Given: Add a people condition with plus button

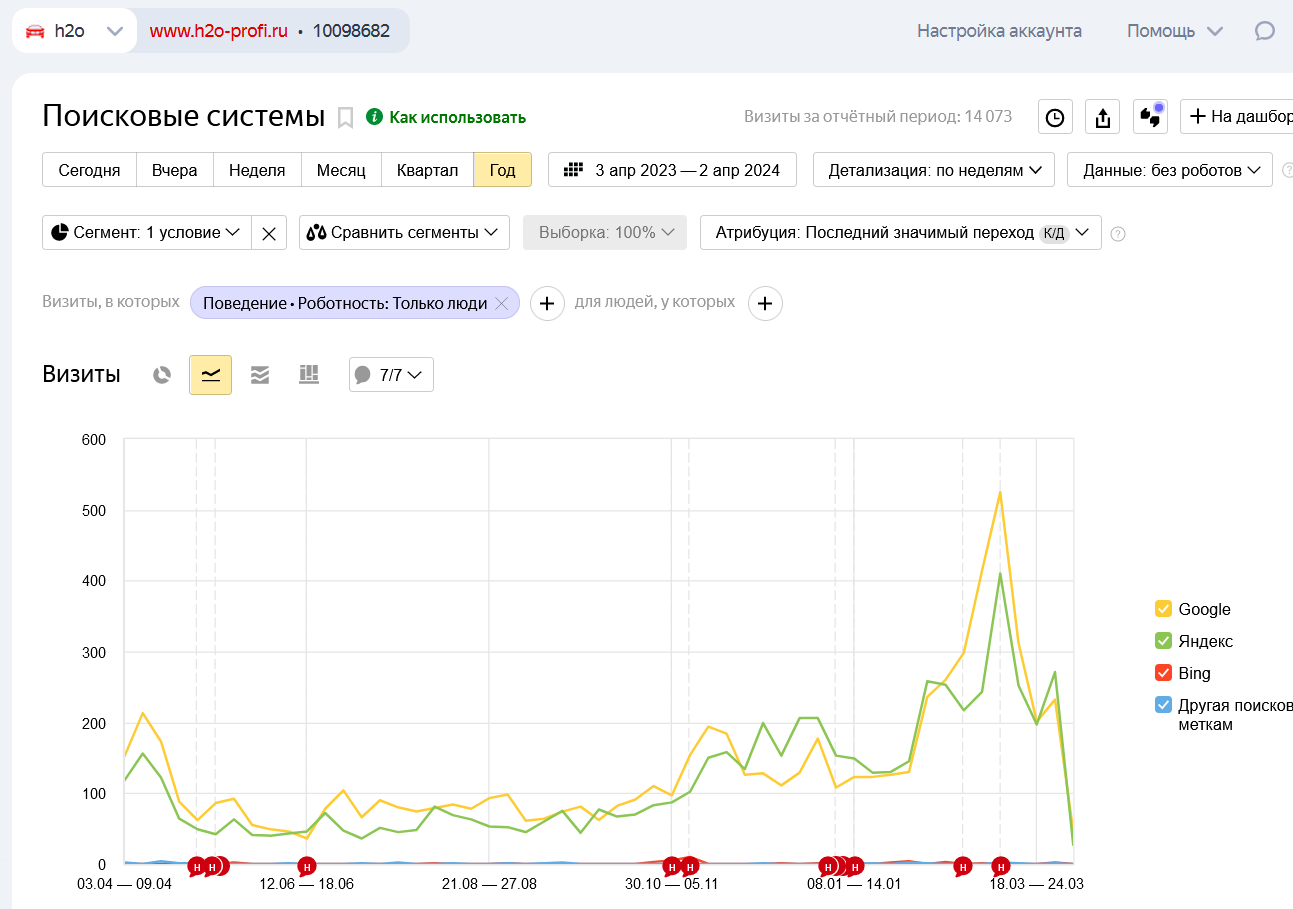Looking at the screenshot, I should click(x=765, y=303).
